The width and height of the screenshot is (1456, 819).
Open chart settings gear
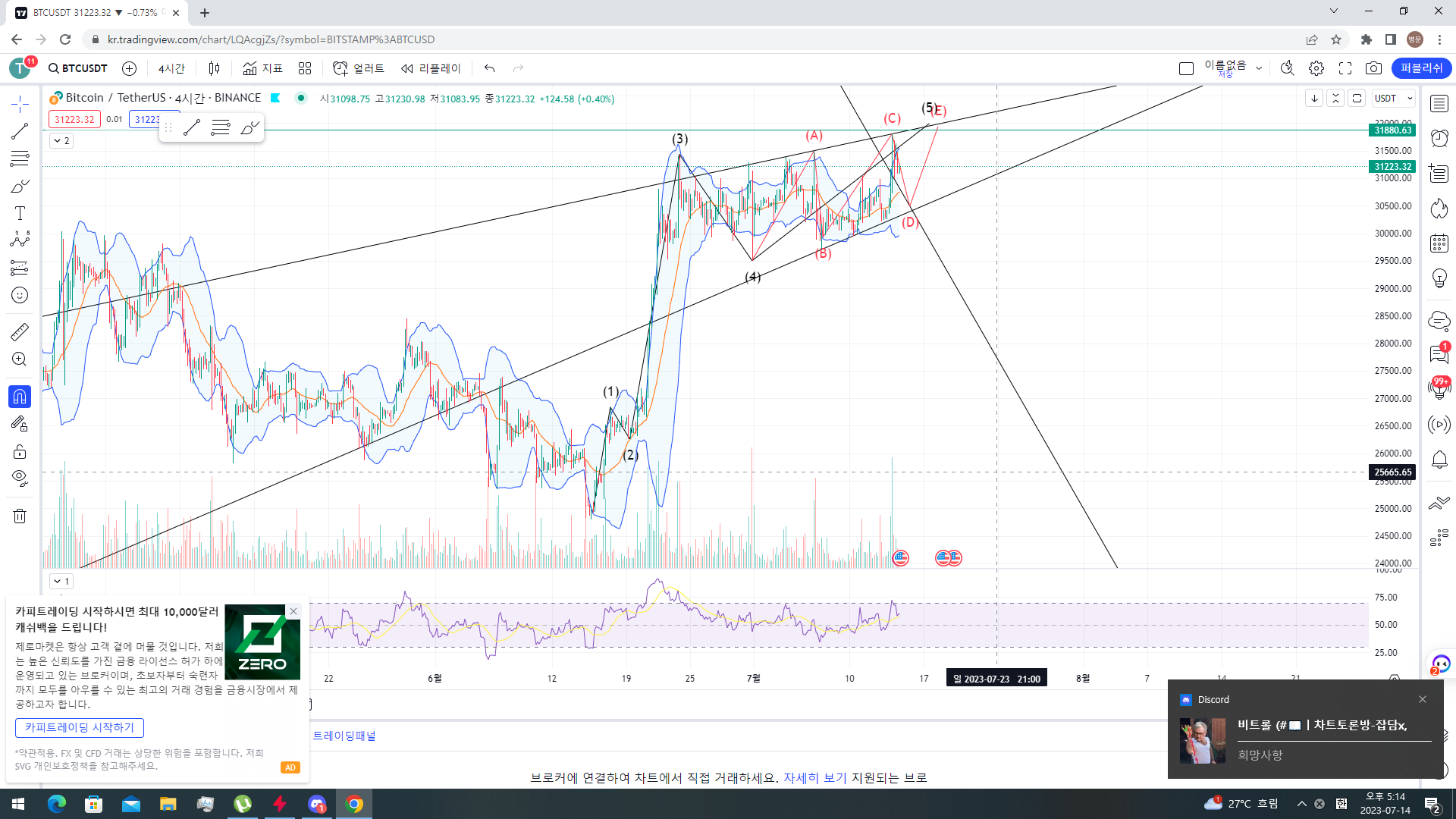click(x=1316, y=68)
